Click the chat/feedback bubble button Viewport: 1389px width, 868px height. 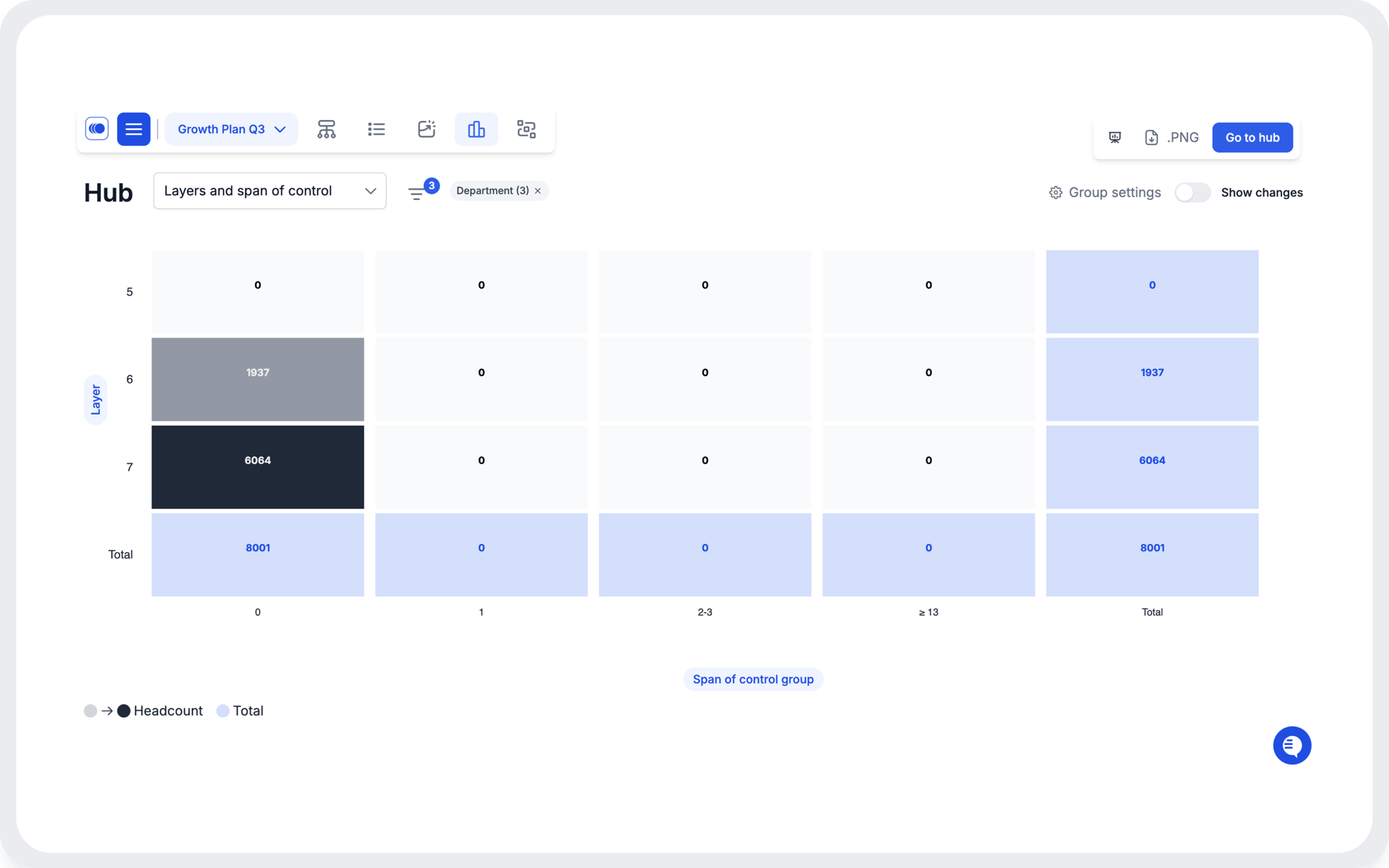click(x=1292, y=745)
